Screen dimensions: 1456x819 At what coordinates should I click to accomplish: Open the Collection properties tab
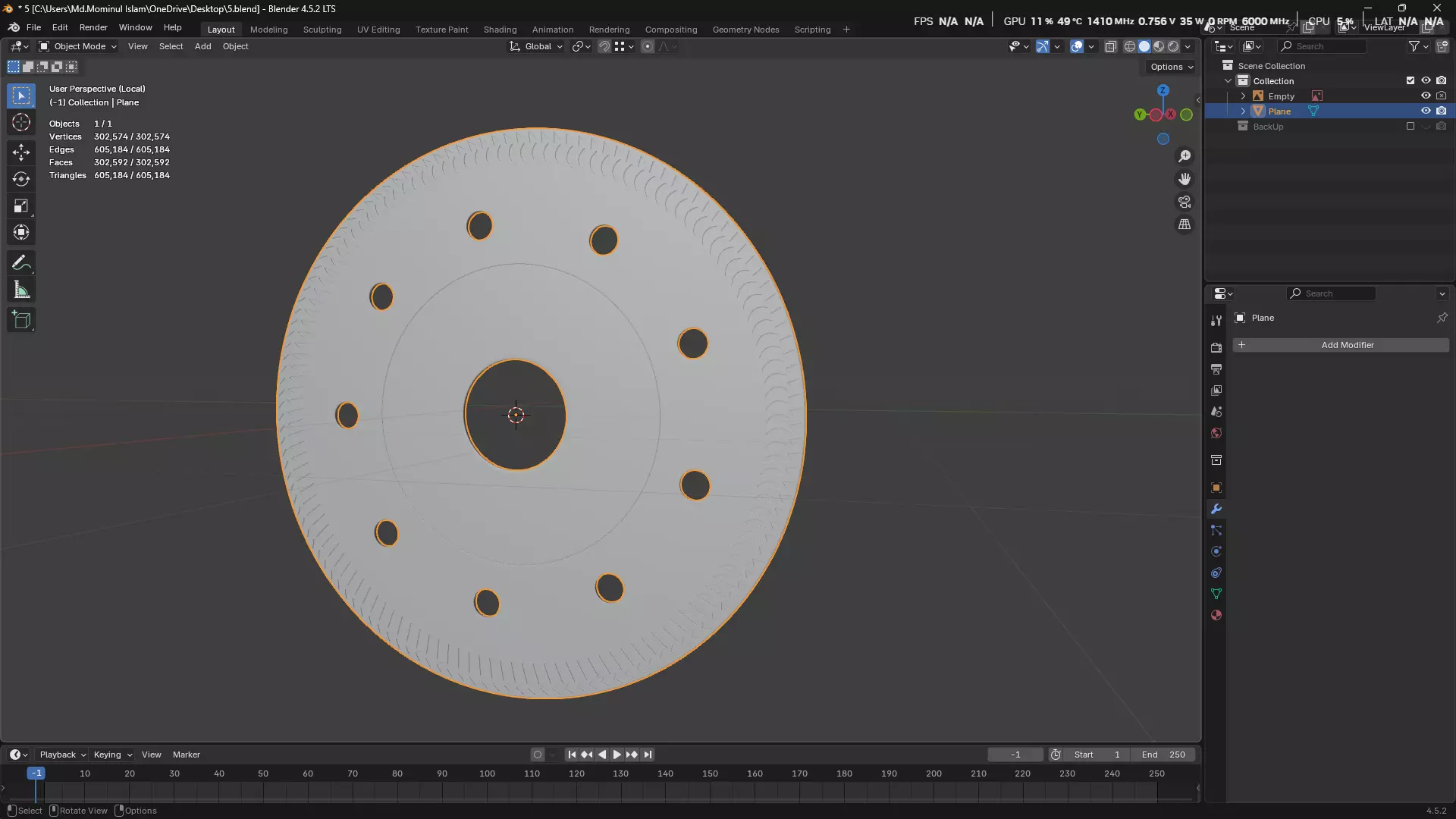[1216, 460]
